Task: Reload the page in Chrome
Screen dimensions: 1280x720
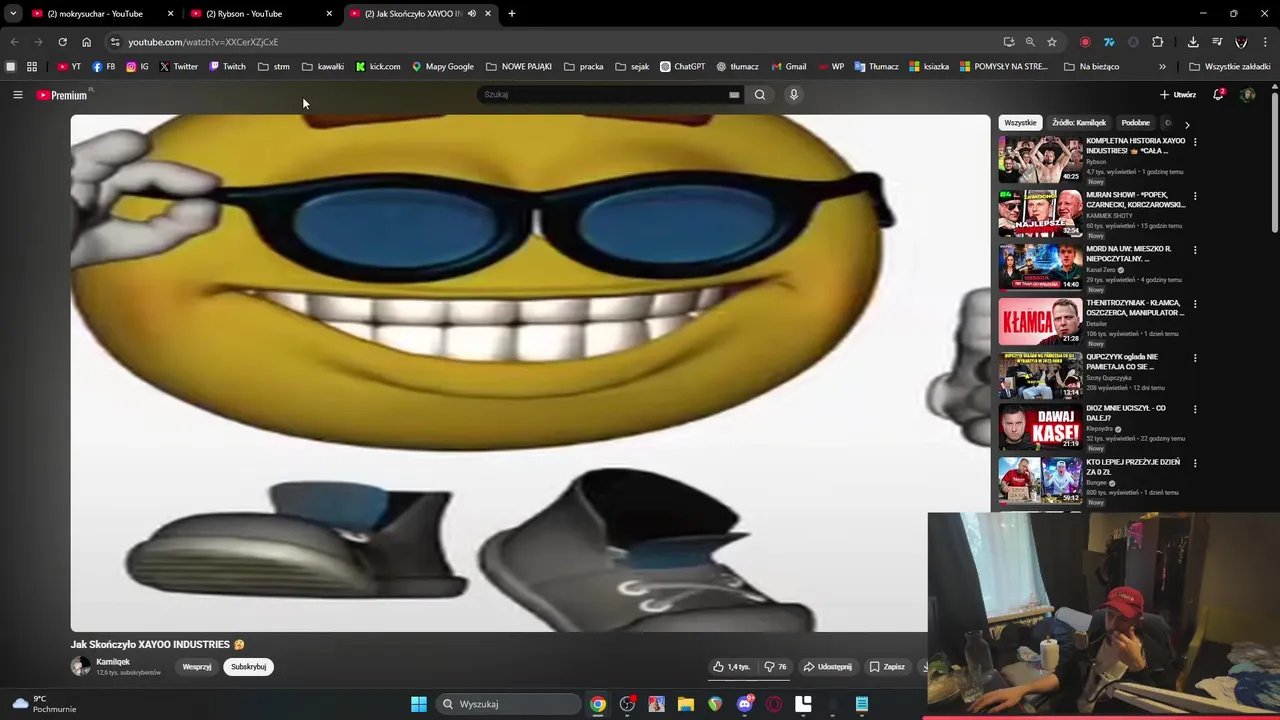Action: (62, 42)
